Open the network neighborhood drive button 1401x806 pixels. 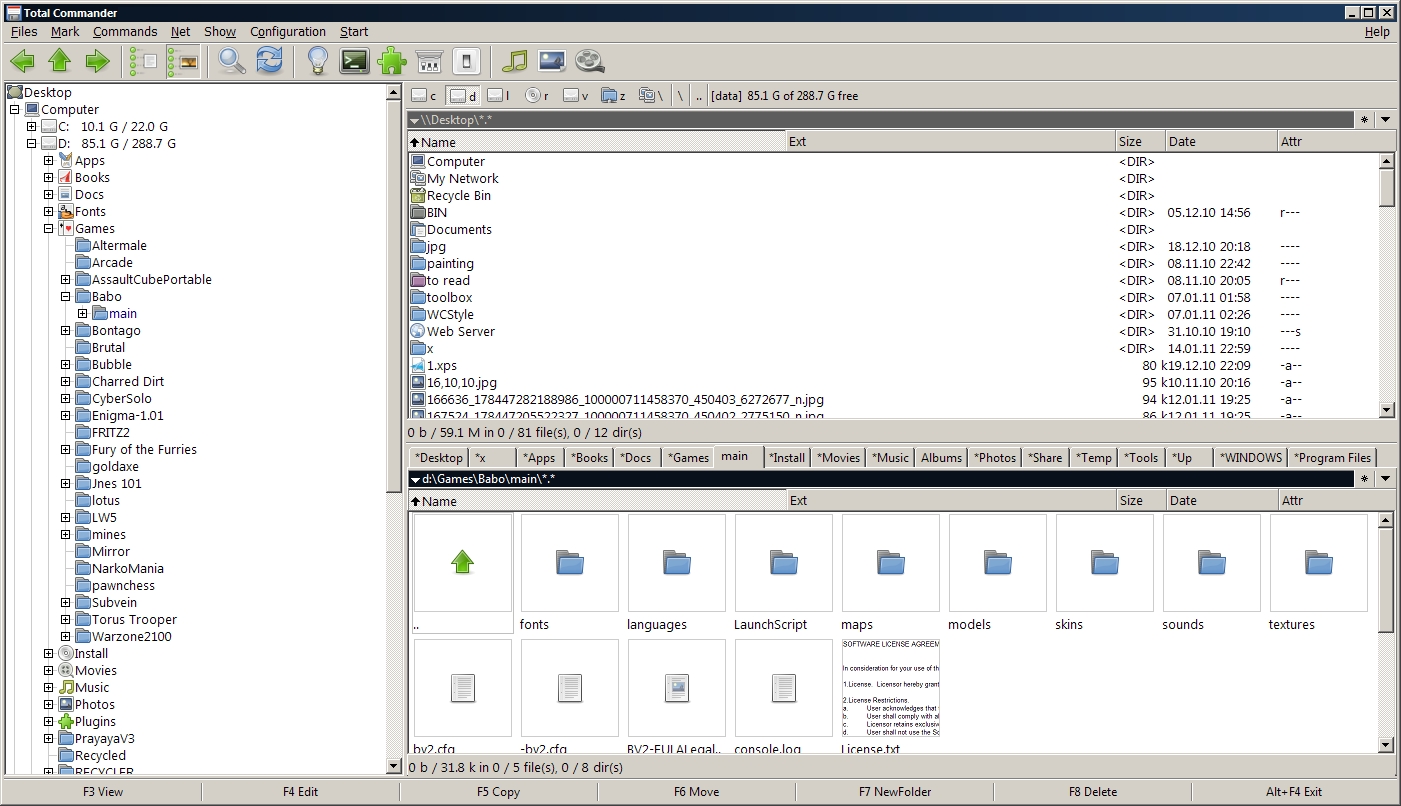[651, 96]
